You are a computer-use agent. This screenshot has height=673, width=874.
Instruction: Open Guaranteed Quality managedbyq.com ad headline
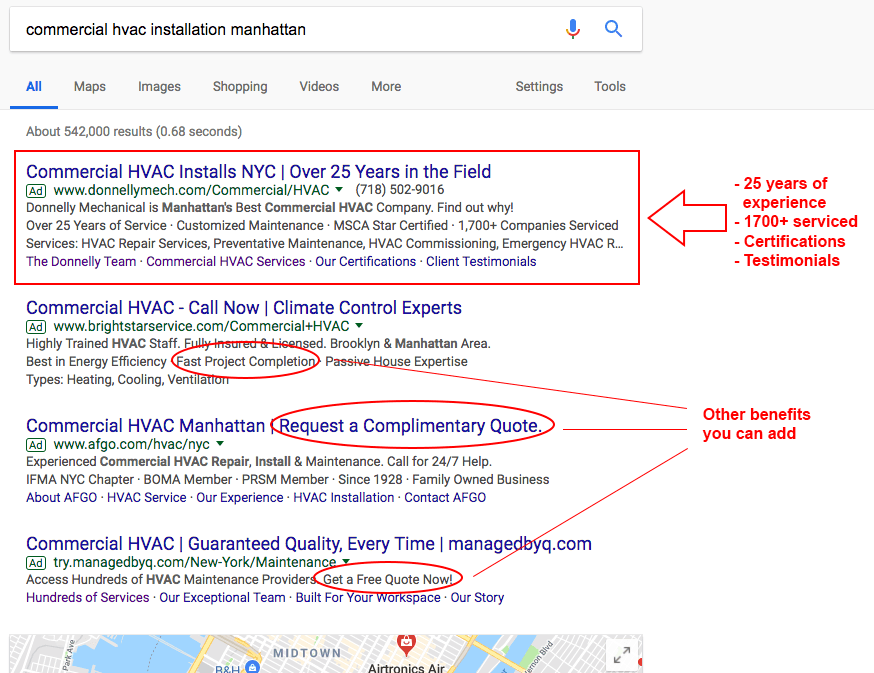[309, 544]
